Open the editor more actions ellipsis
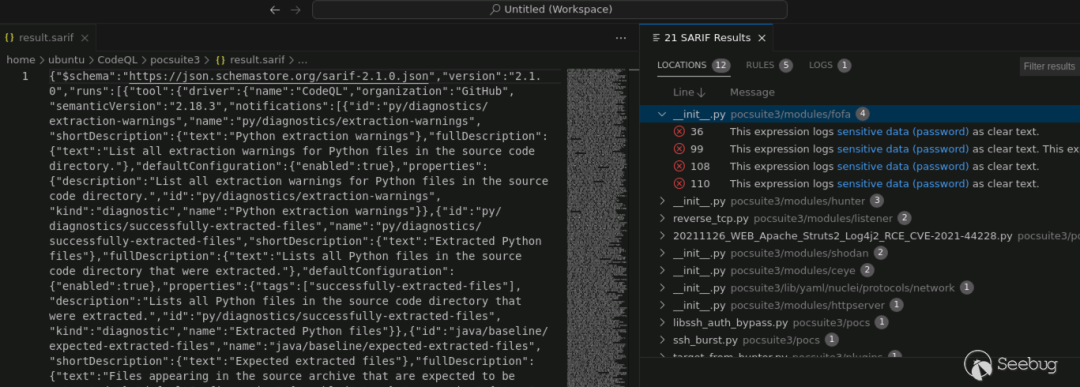The image size is (1080, 387). coord(621,38)
